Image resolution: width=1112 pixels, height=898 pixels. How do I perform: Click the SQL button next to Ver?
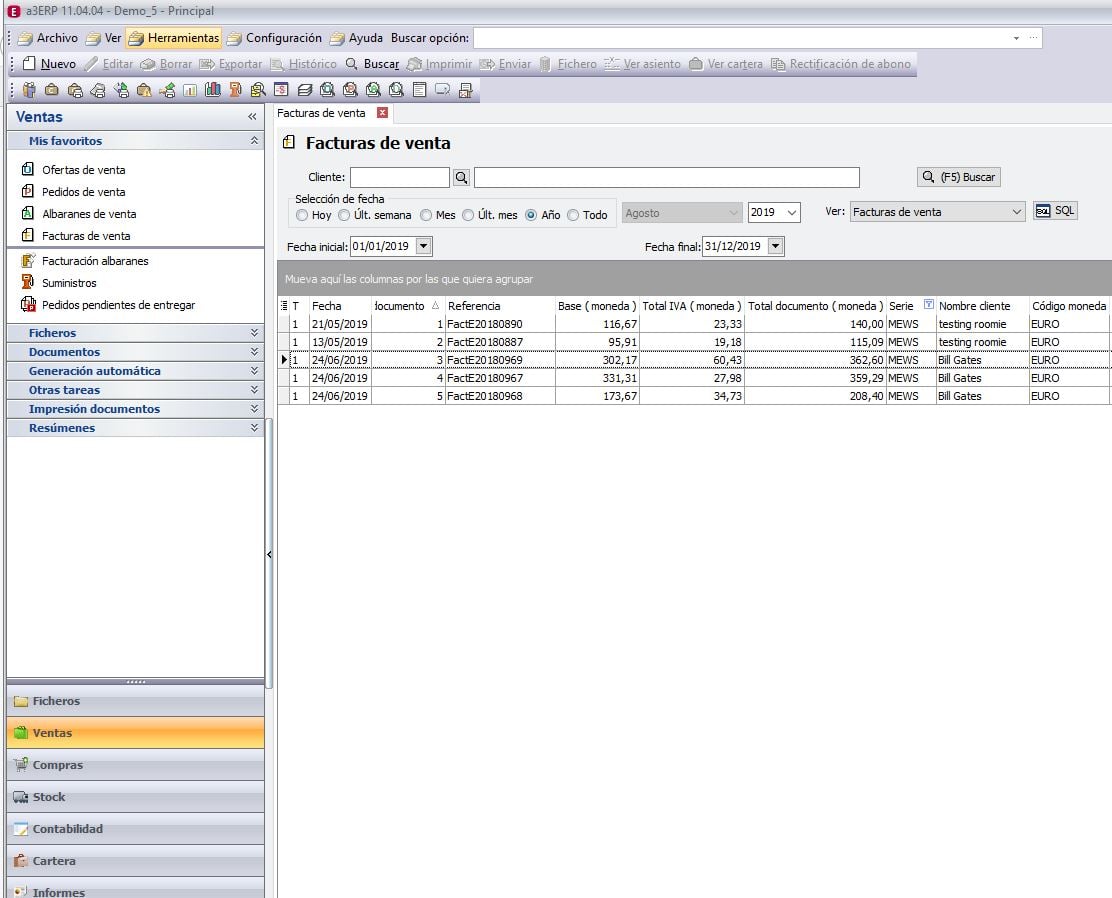point(1054,211)
